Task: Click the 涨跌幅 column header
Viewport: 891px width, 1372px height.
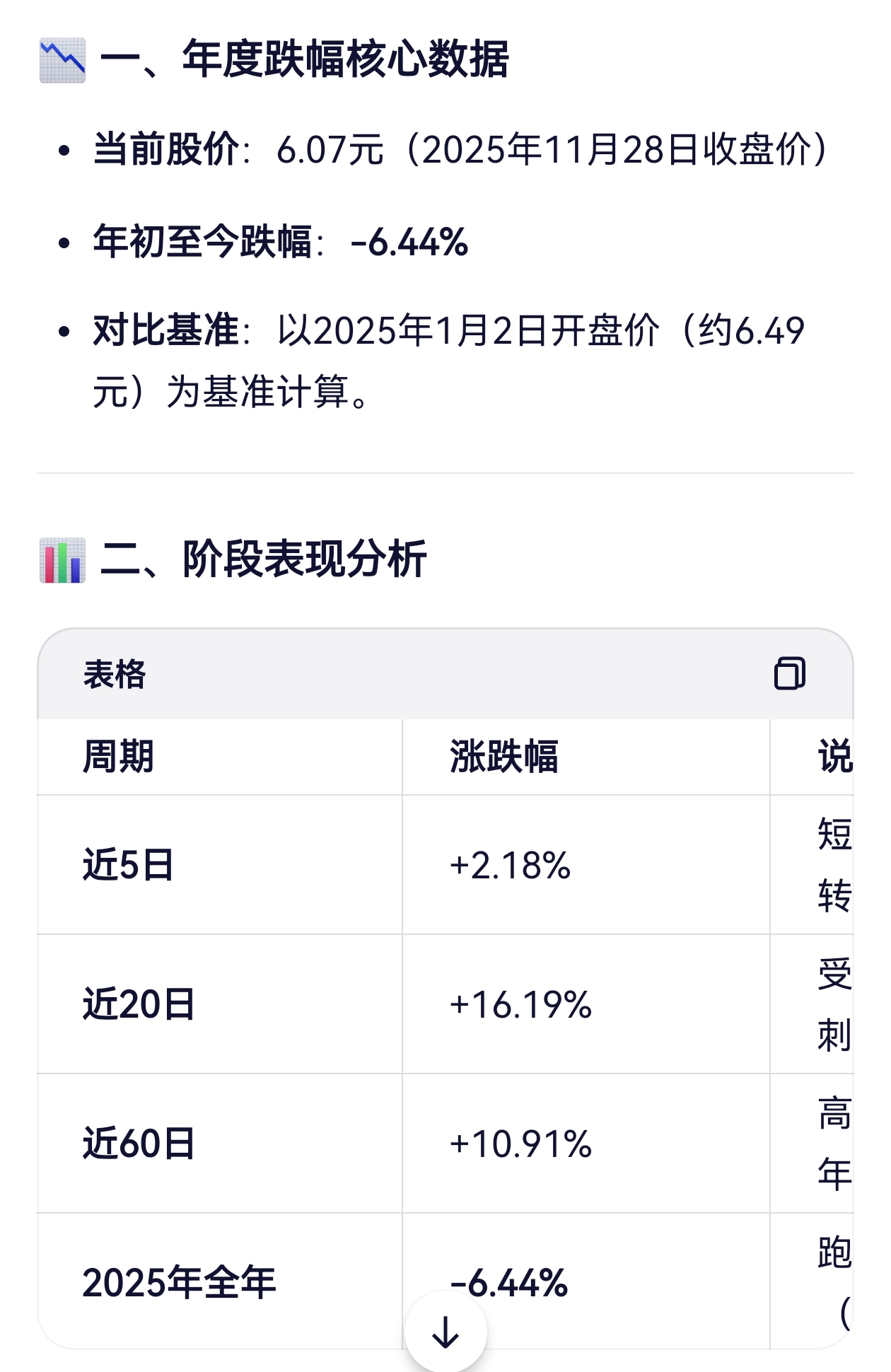Action: pyautogui.click(x=503, y=757)
